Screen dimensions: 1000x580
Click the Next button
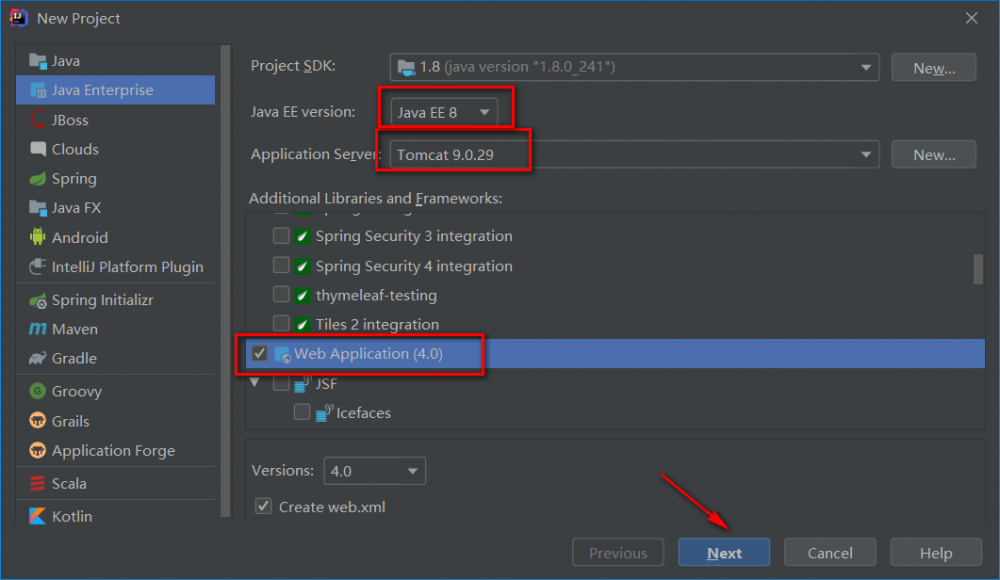pos(723,552)
